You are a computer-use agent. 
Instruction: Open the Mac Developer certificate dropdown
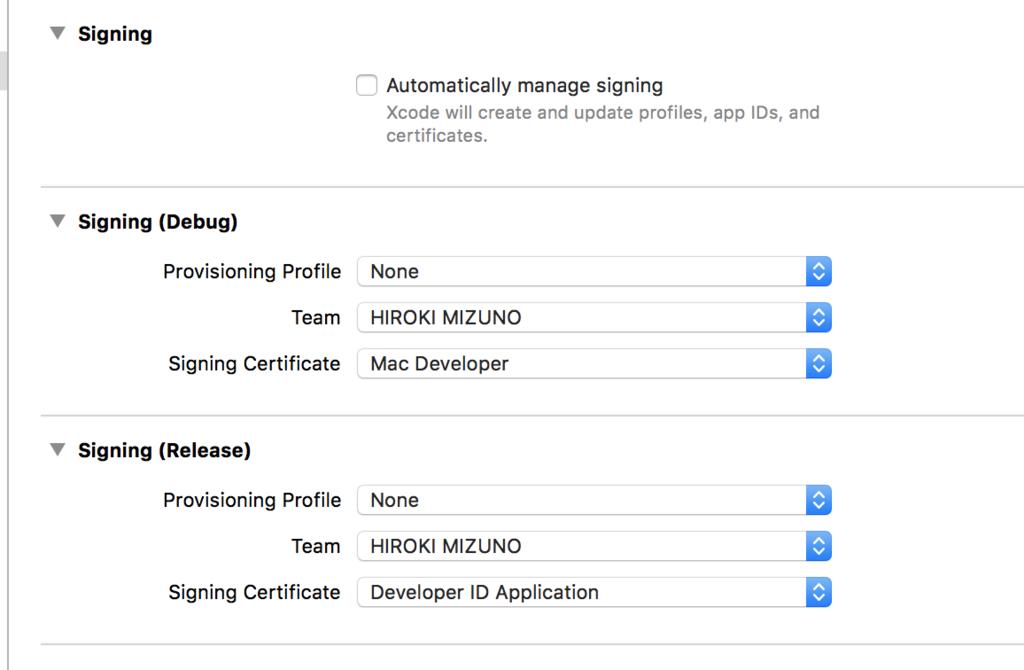(580, 364)
